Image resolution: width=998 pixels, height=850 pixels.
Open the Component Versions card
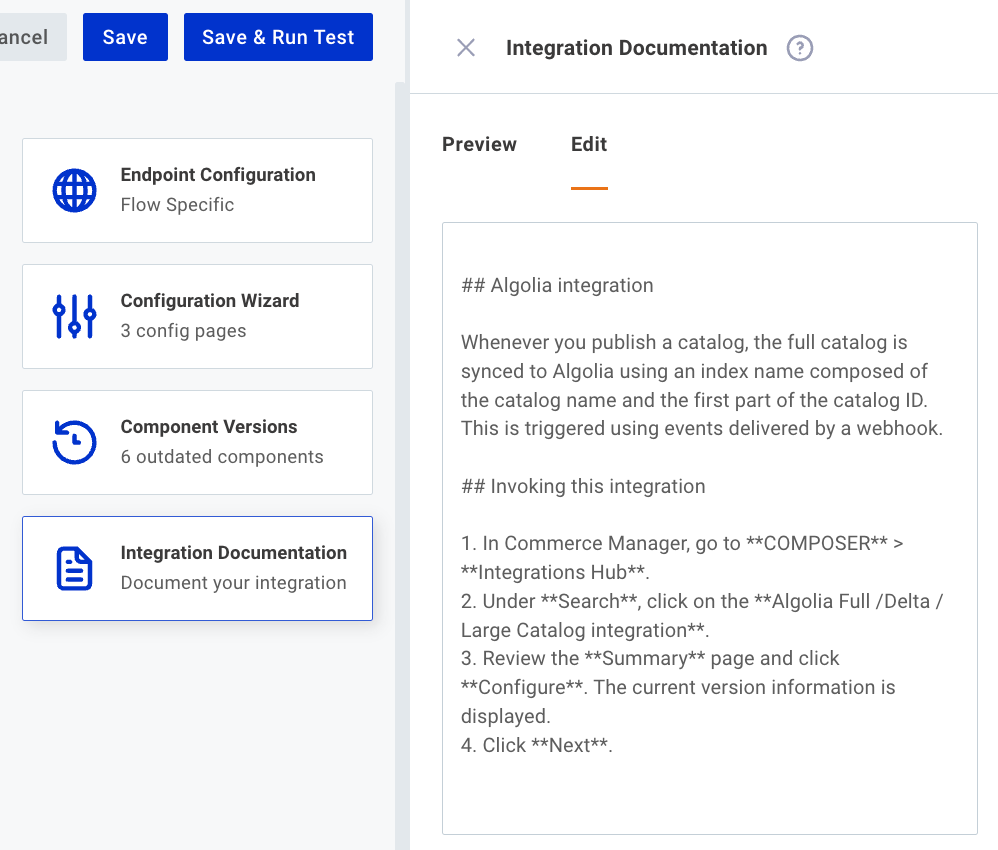[197, 442]
